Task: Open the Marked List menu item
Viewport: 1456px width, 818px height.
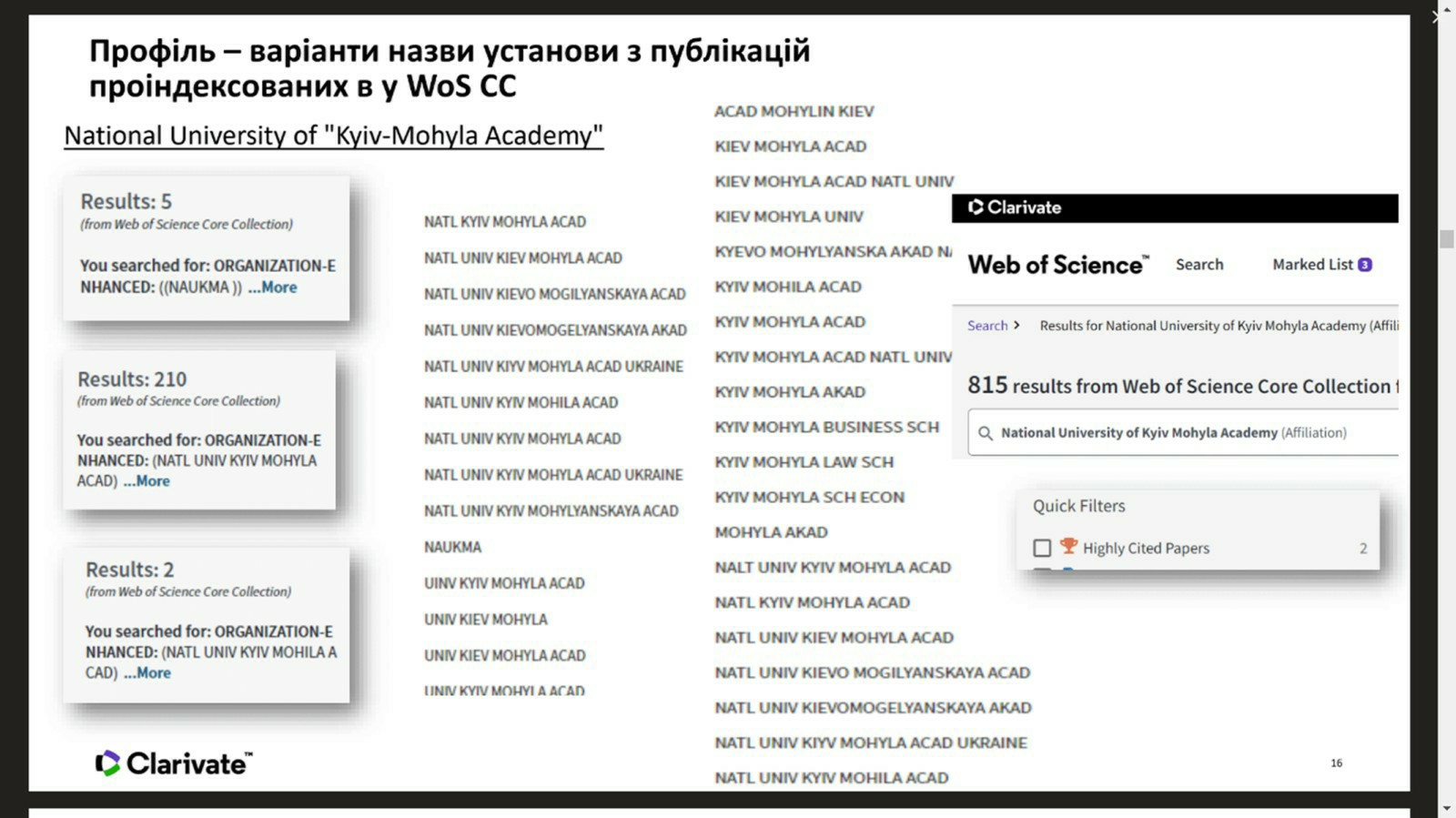Action: point(1311,265)
